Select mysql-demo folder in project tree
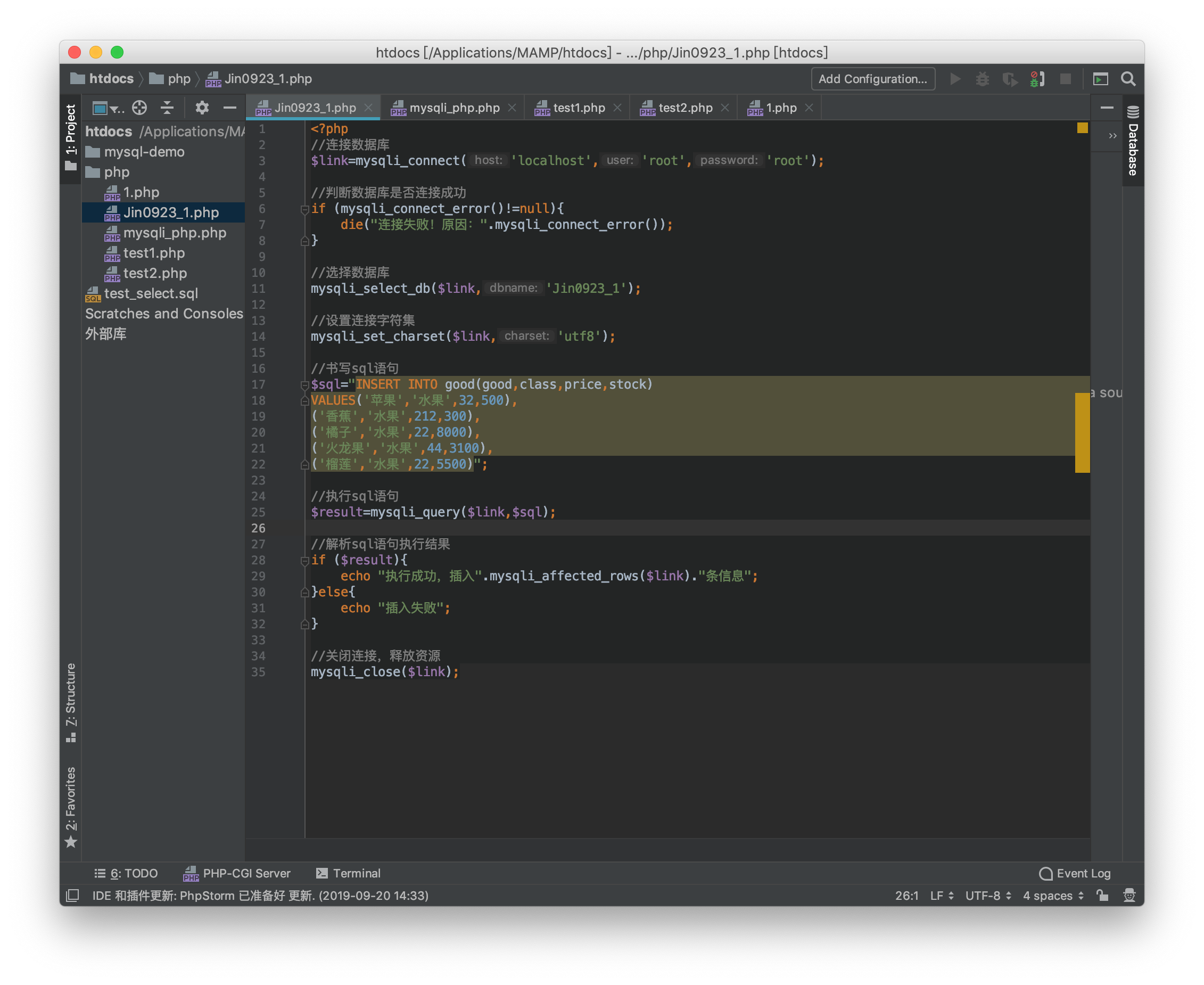This screenshot has height=985, width=1204. click(163, 152)
